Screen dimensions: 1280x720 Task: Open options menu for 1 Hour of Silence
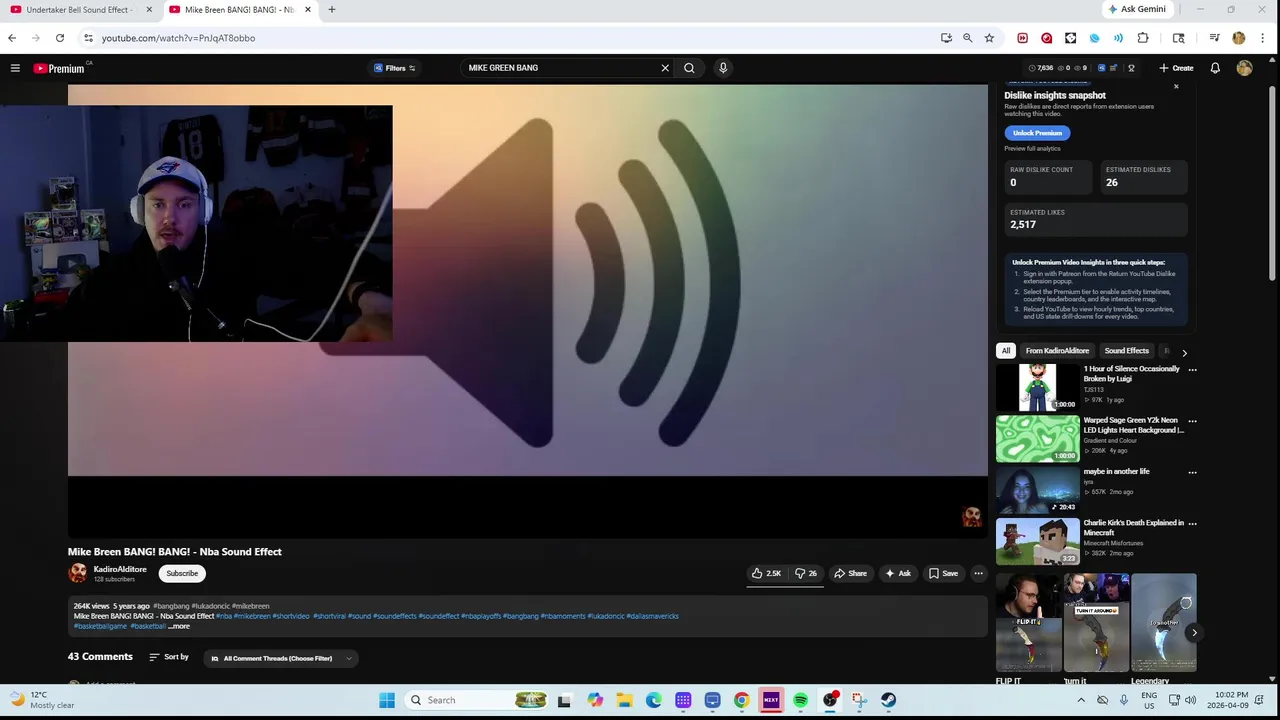(1192, 370)
